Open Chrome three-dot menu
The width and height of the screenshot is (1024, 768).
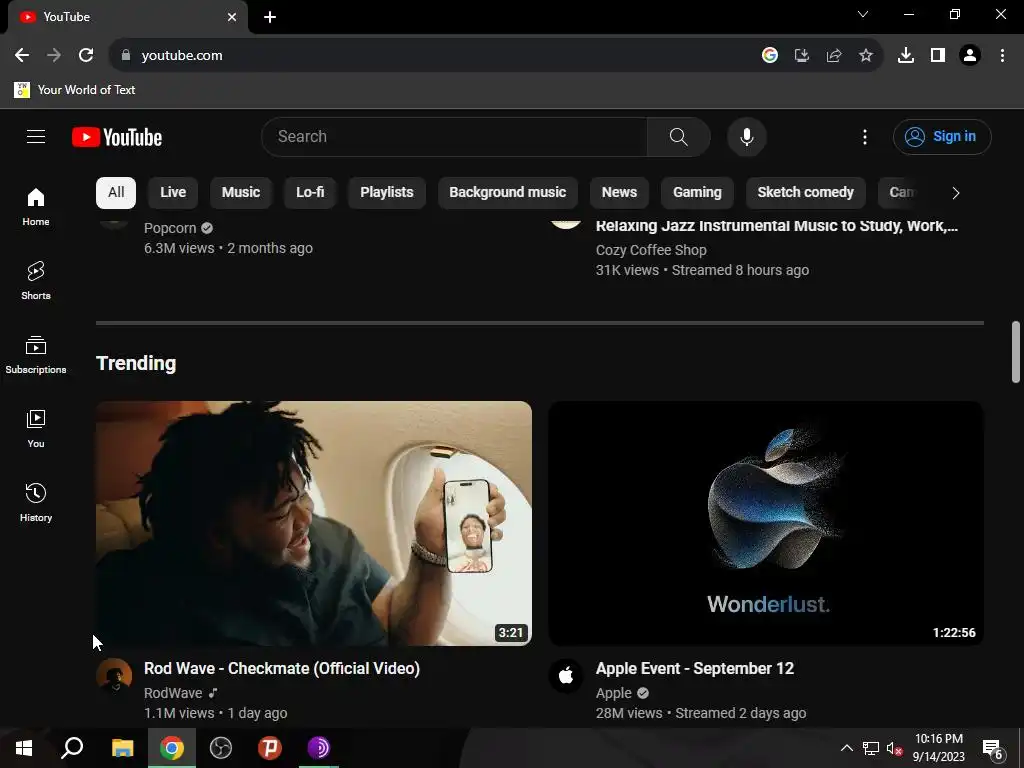[x=1002, y=56]
